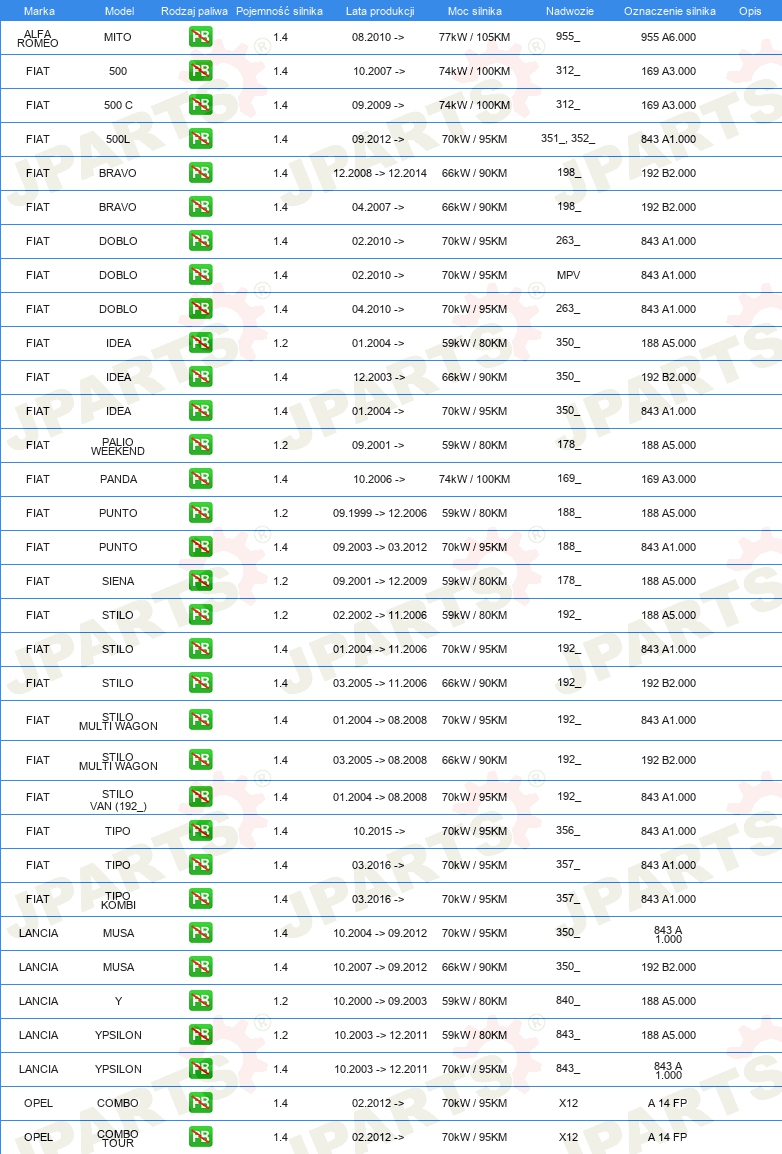The width and height of the screenshot is (782, 1154).
Task: Select the fuel icon in the IDEA 1.2 row
Action: [200, 342]
